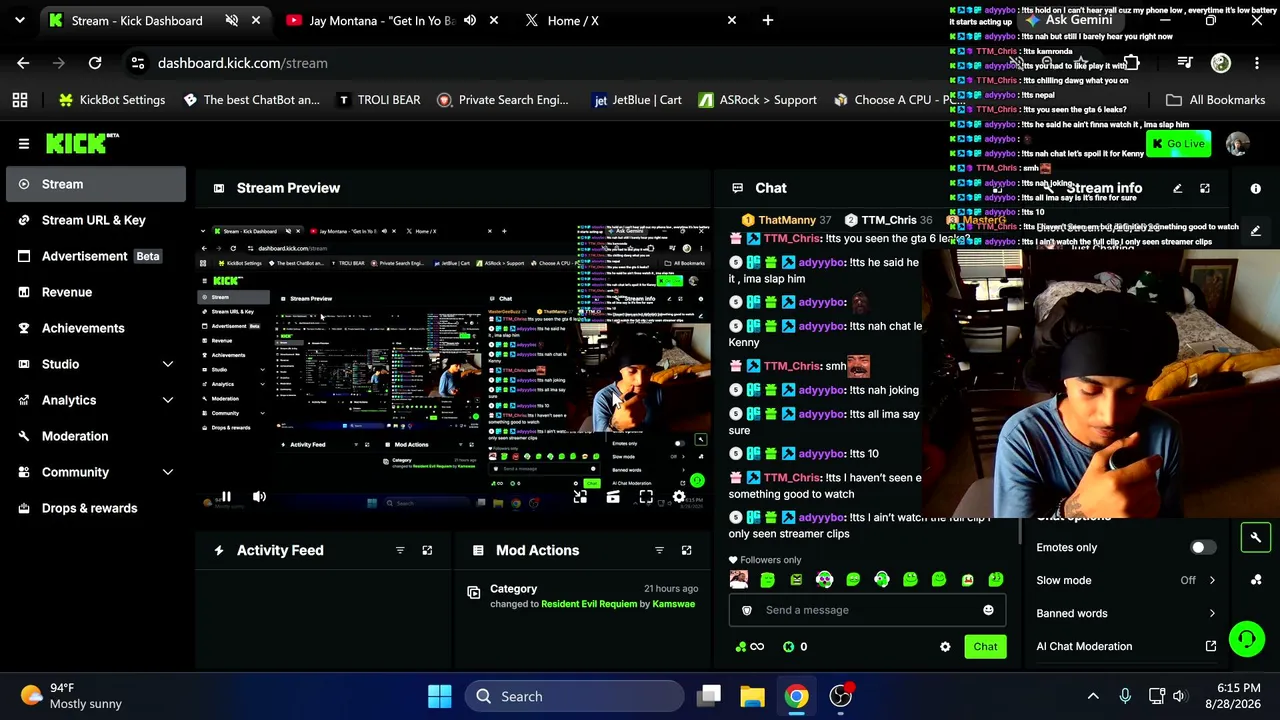Open Stream URL & Key page
The height and width of the screenshot is (720, 1280).
tap(96, 220)
